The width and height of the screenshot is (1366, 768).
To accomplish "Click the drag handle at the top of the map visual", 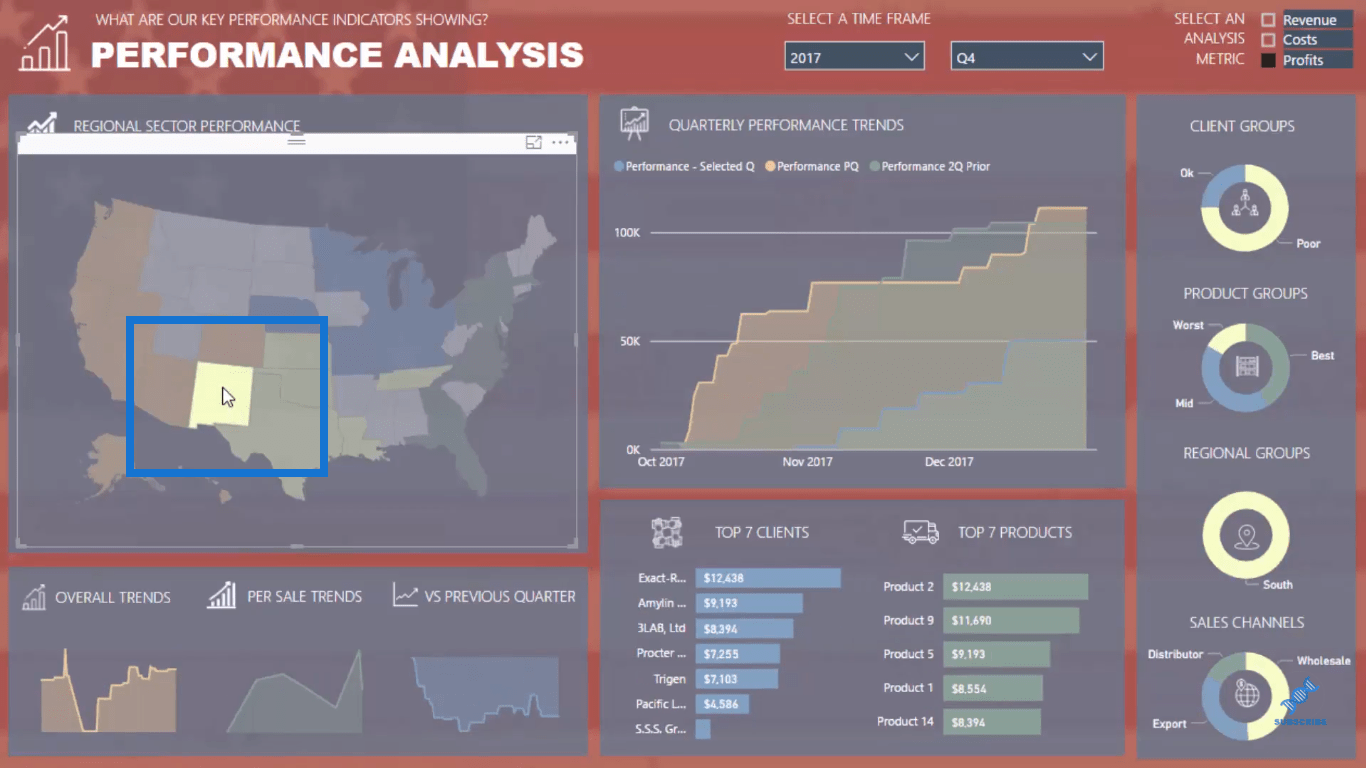I will [296, 141].
